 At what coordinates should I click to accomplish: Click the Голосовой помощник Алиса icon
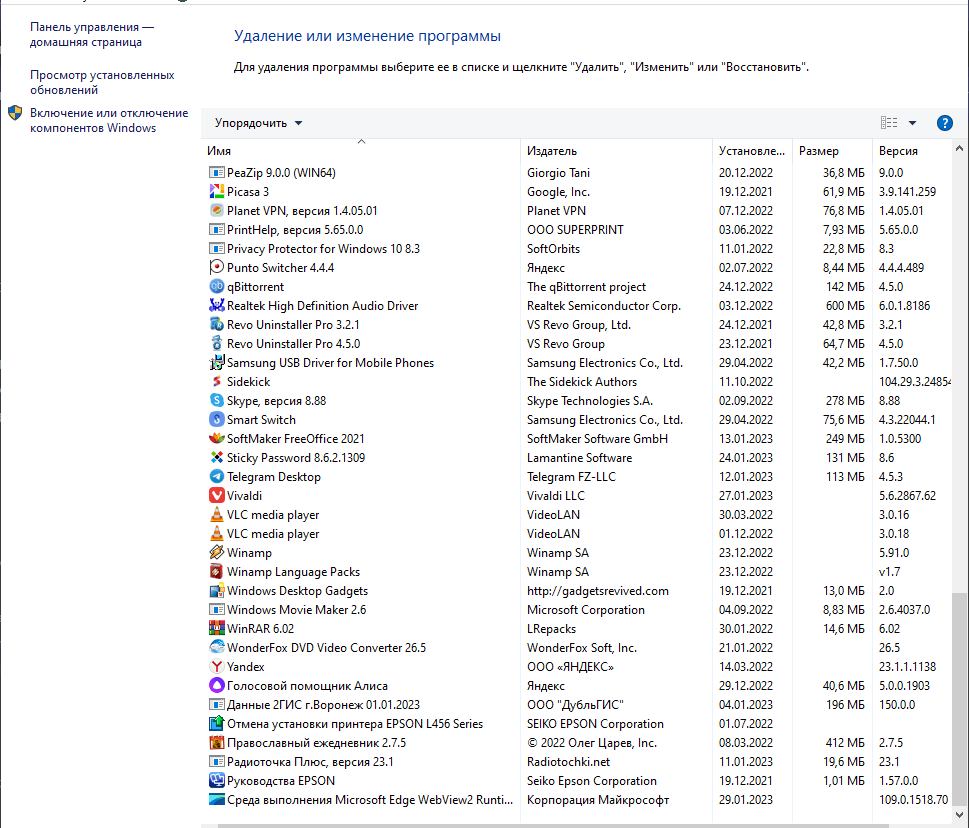pos(216,686)
